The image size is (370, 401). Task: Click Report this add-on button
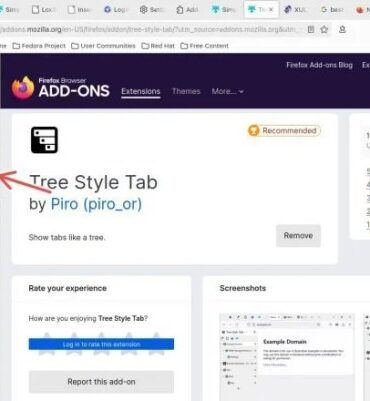(x=101, y=382)
